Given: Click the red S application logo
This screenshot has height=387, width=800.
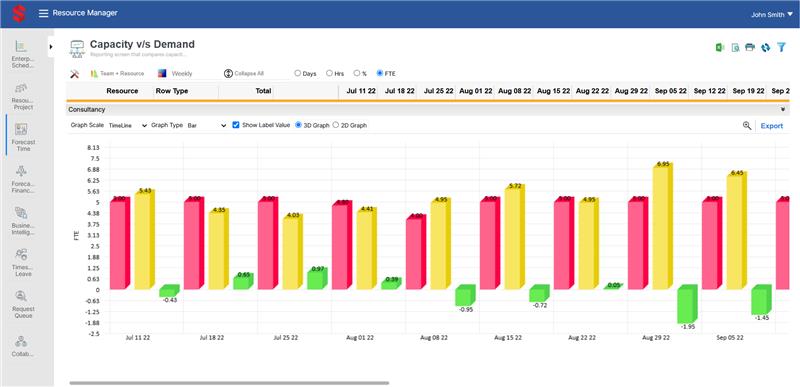Looking at the screenshot, I should [x=19, y=13].
